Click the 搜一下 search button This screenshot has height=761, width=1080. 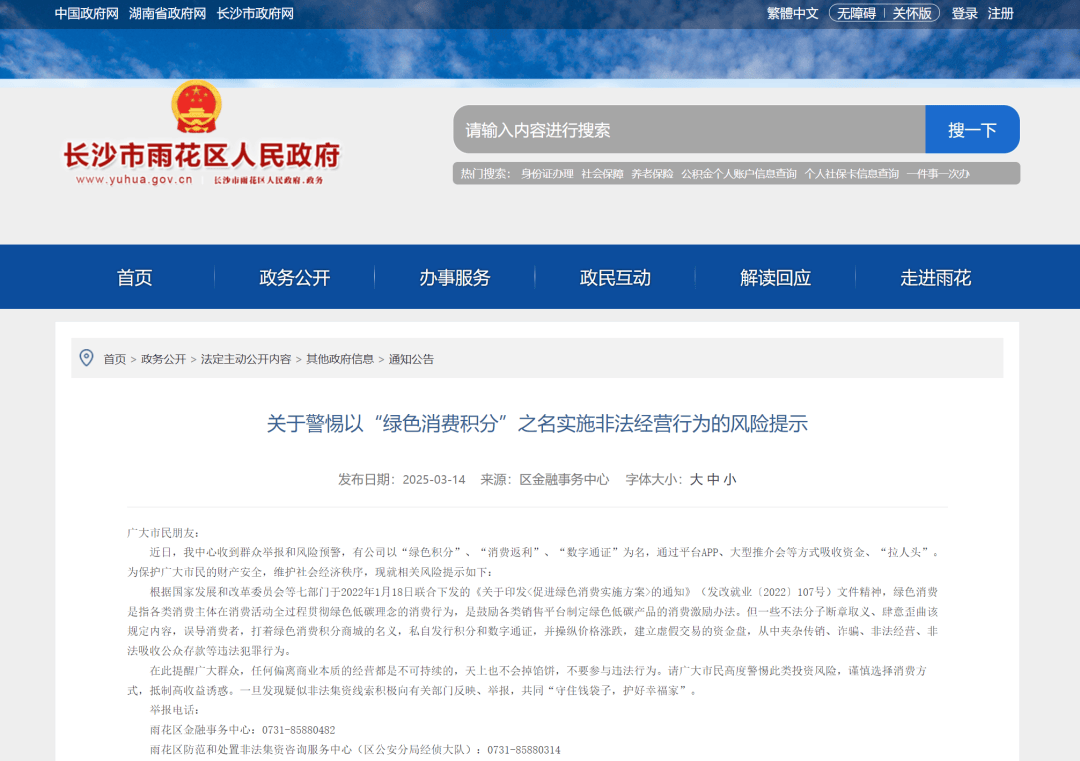click(x=972, y=130)
